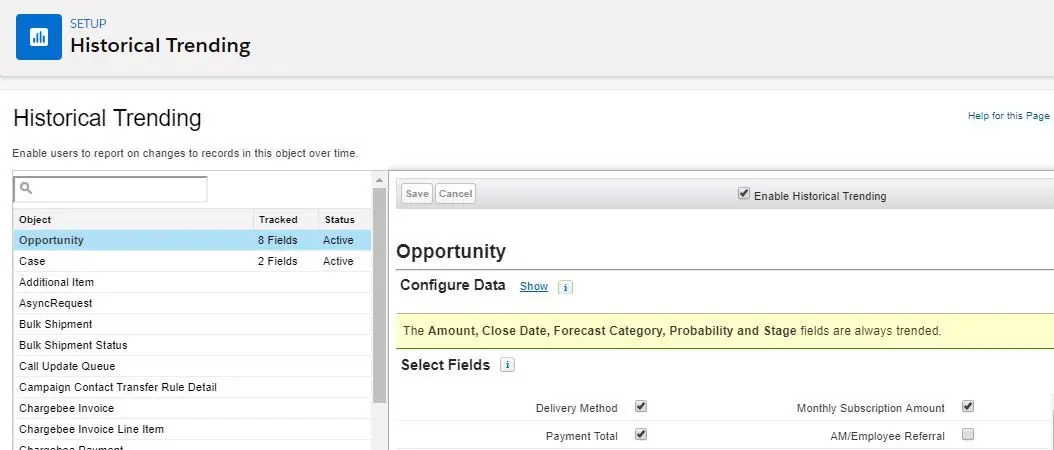Select the Opportunity object row
Screen dimensions: 1054x450
point(192,240)
